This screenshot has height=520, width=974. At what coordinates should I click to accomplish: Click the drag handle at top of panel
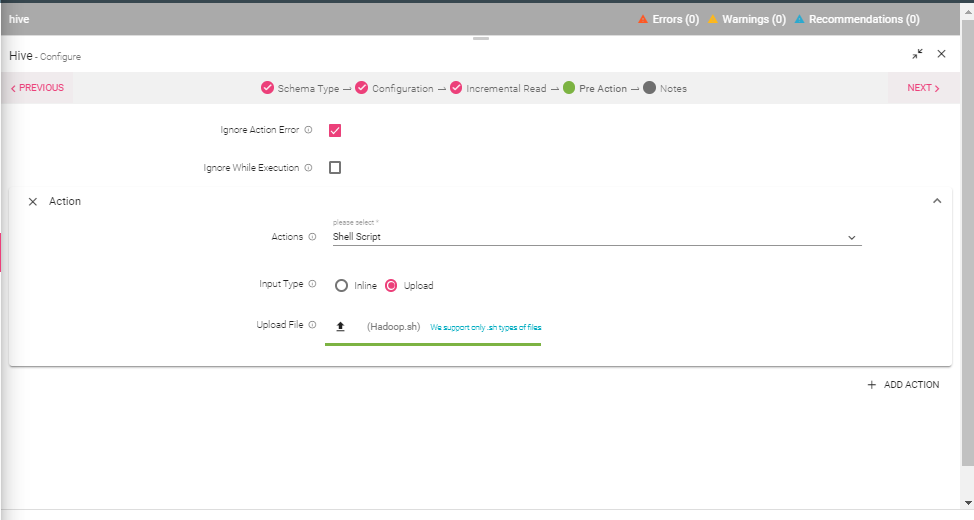pyautogui.click(x=481, y=39)
